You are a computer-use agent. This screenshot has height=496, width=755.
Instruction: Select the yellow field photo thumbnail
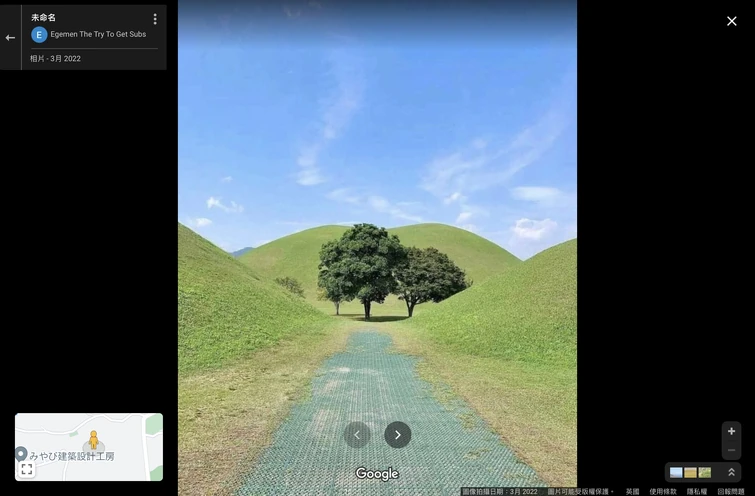tap(690, 472)
